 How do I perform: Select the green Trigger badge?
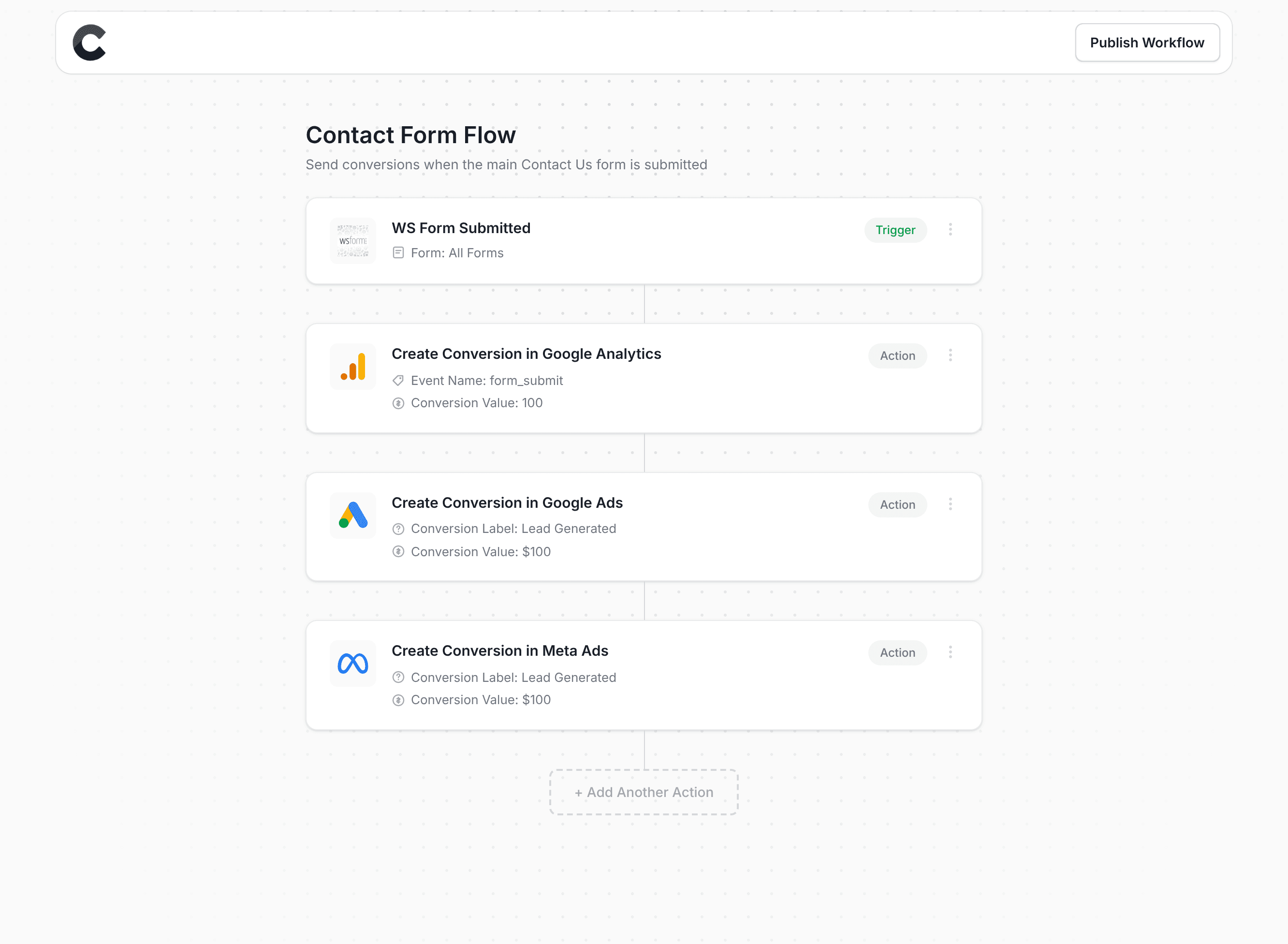click(x=895, y=230)
